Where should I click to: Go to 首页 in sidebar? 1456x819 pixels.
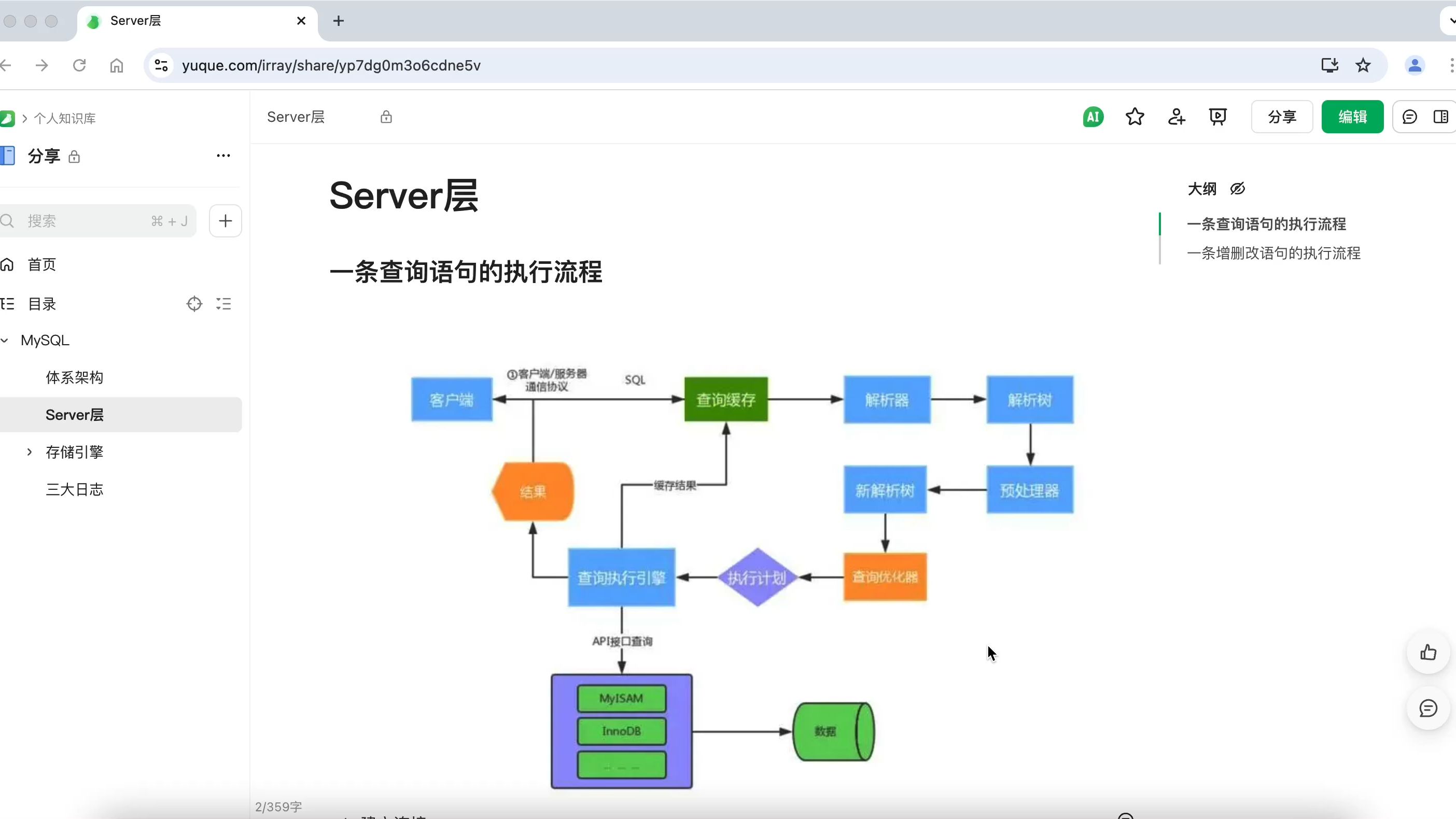pyautogui.click(x=42, y=264)
